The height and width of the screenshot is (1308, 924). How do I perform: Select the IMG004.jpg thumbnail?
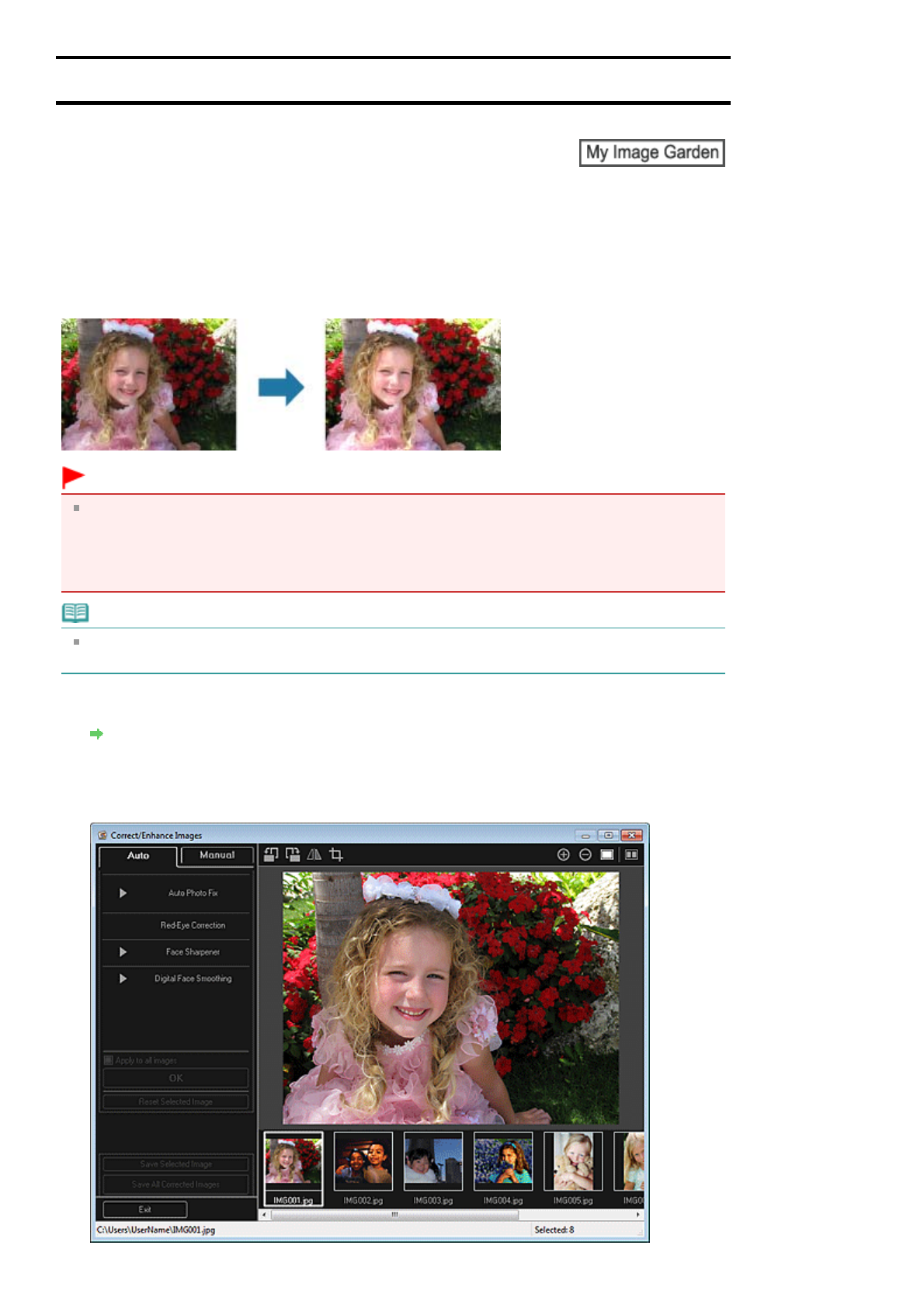[503, 1162]
